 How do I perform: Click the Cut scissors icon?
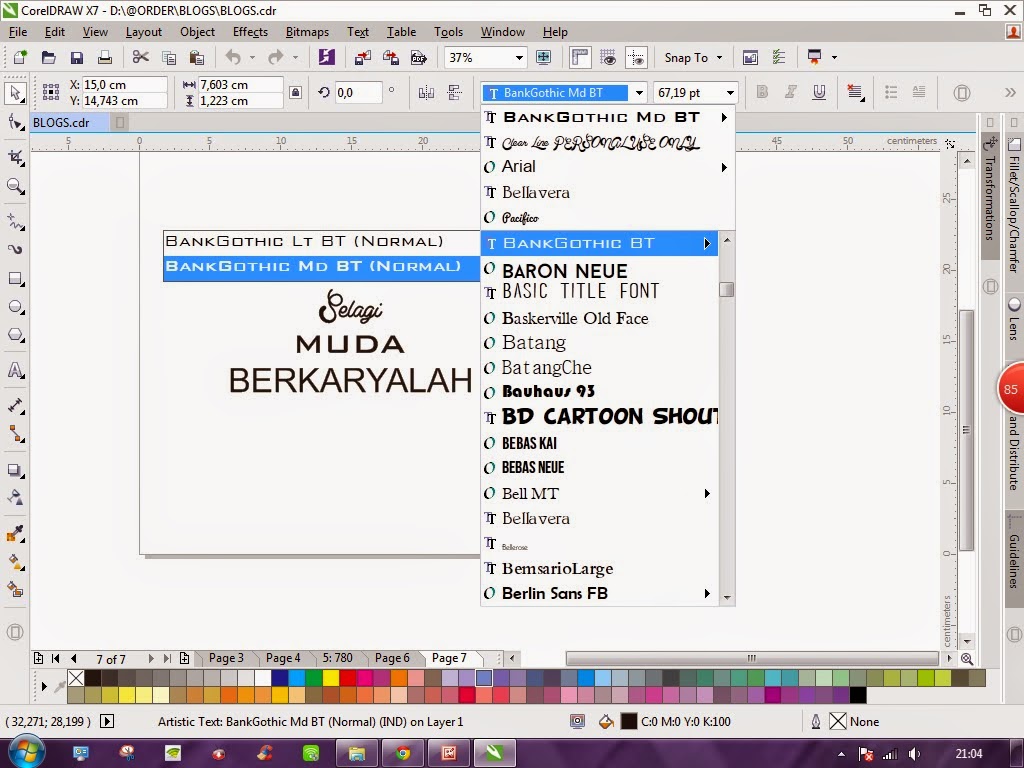[140, 57]
